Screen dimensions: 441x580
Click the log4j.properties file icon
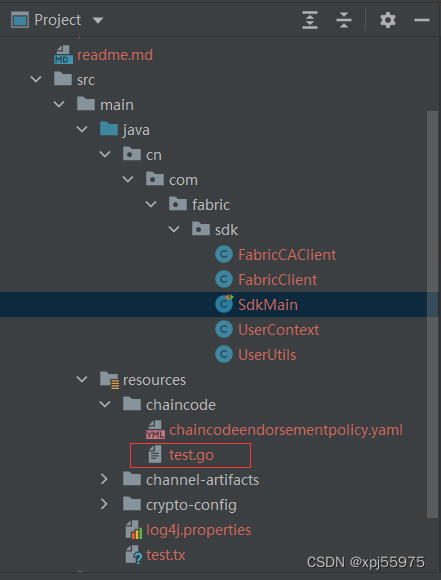point(134,530)
